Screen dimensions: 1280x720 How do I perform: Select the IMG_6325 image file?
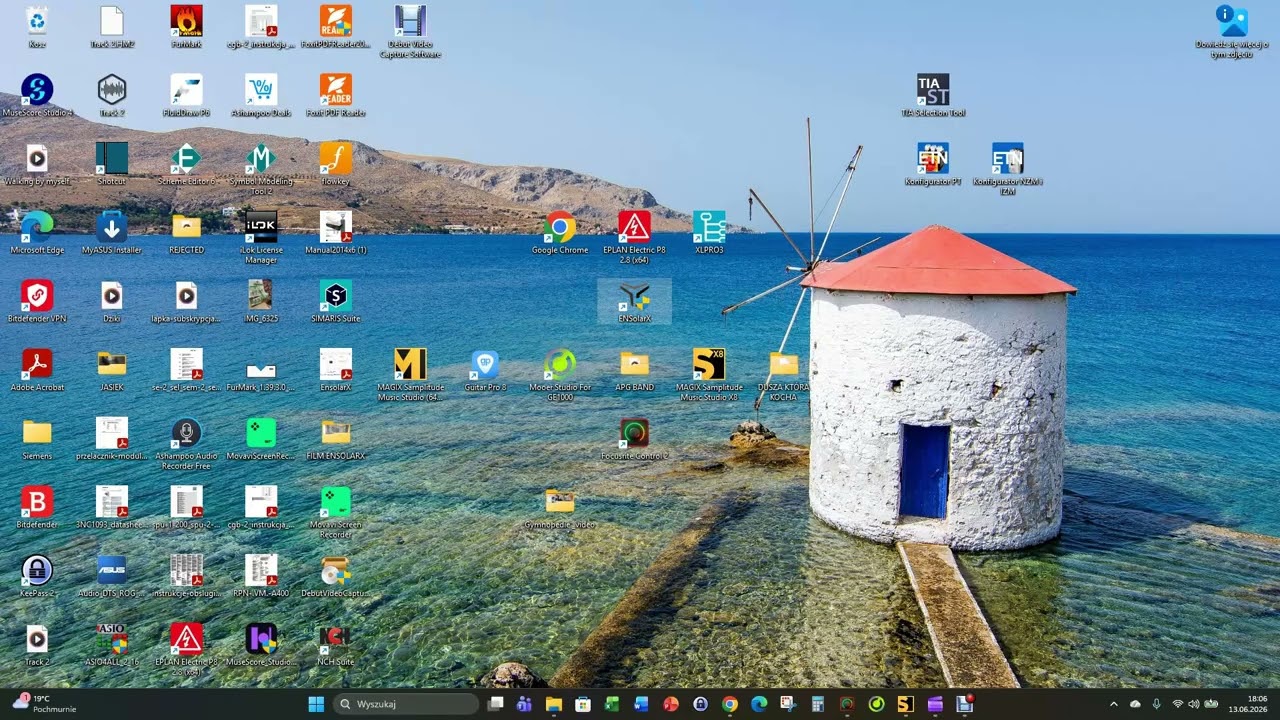click(x=261, y=301)
